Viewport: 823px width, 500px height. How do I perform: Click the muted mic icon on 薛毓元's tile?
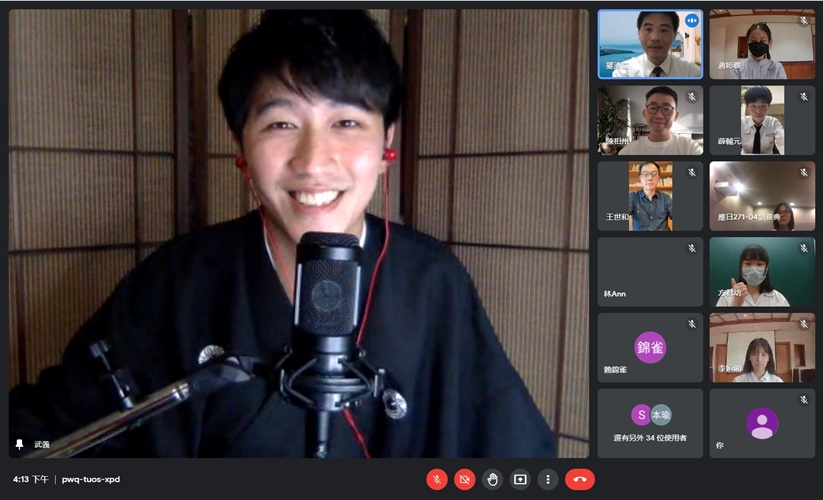[803, 97]
